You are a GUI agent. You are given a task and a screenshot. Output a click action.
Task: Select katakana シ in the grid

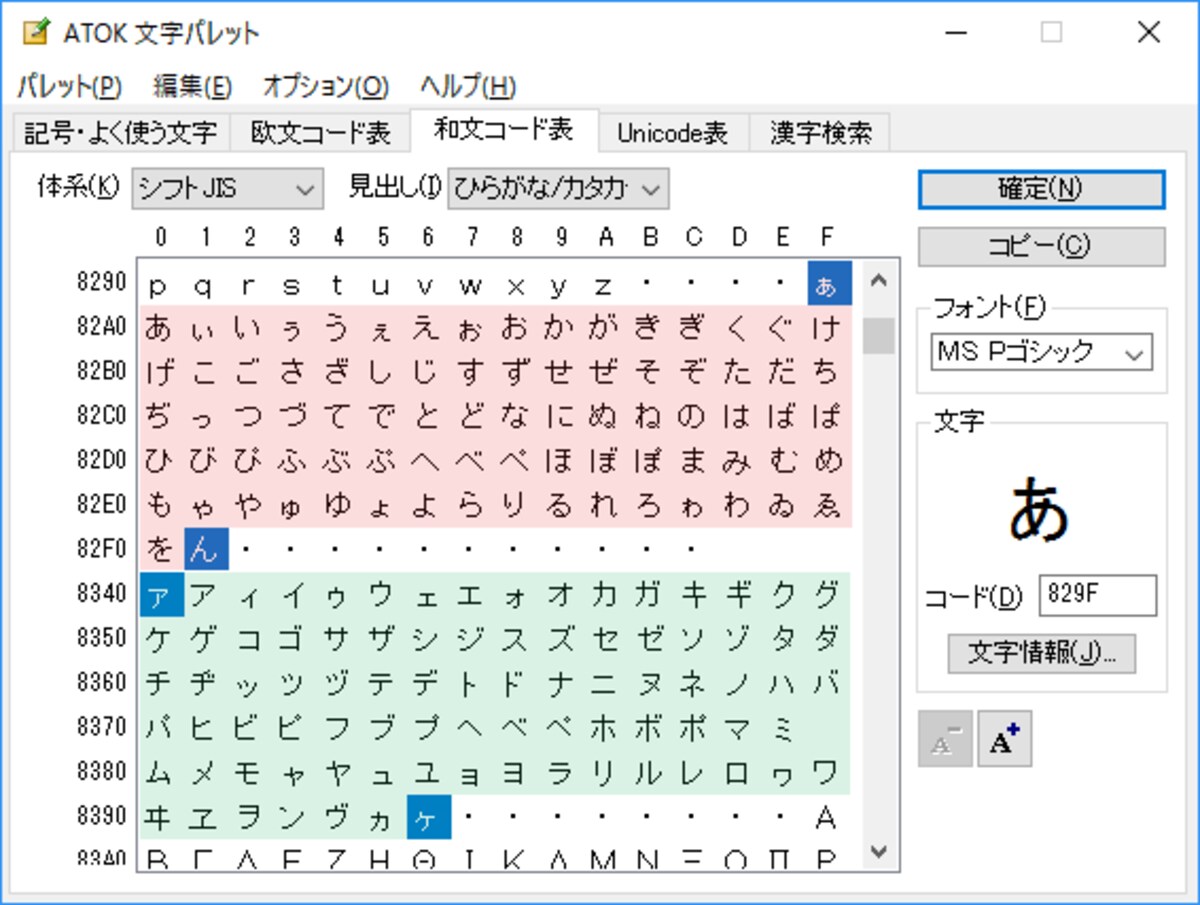[428, 639]
